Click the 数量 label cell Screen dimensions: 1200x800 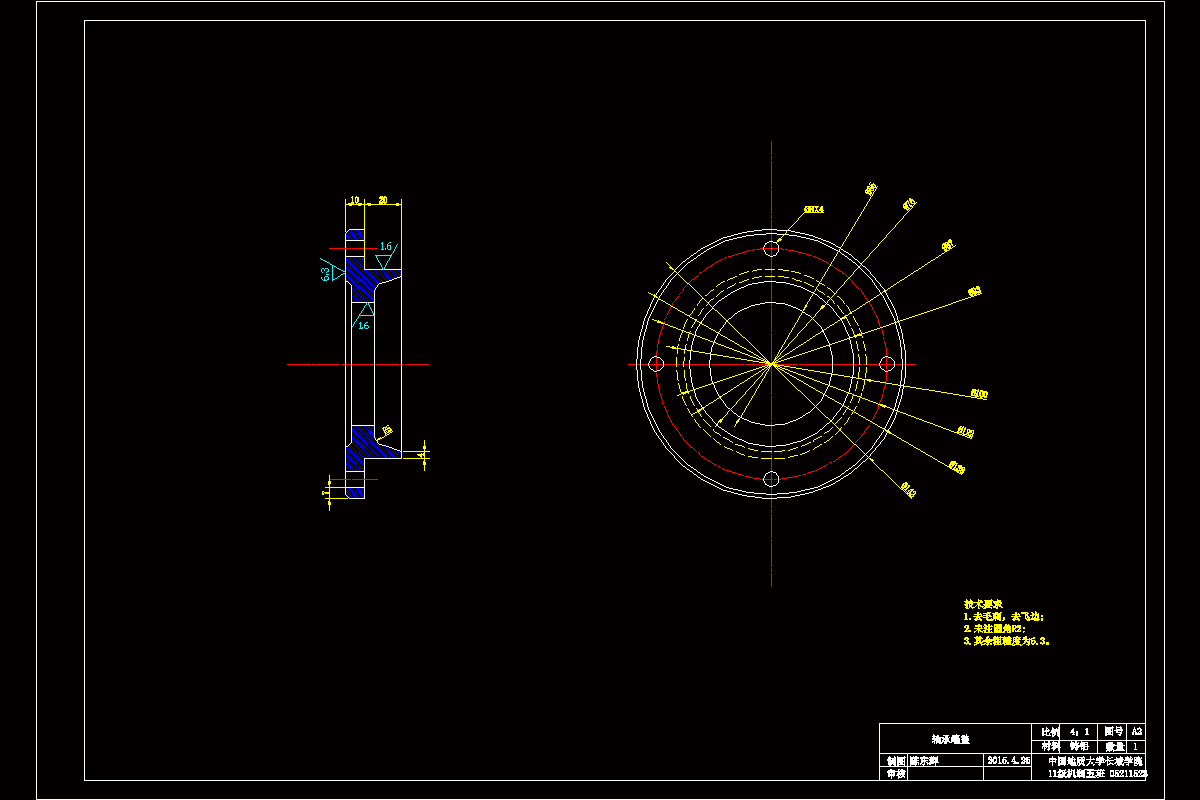1113,746
